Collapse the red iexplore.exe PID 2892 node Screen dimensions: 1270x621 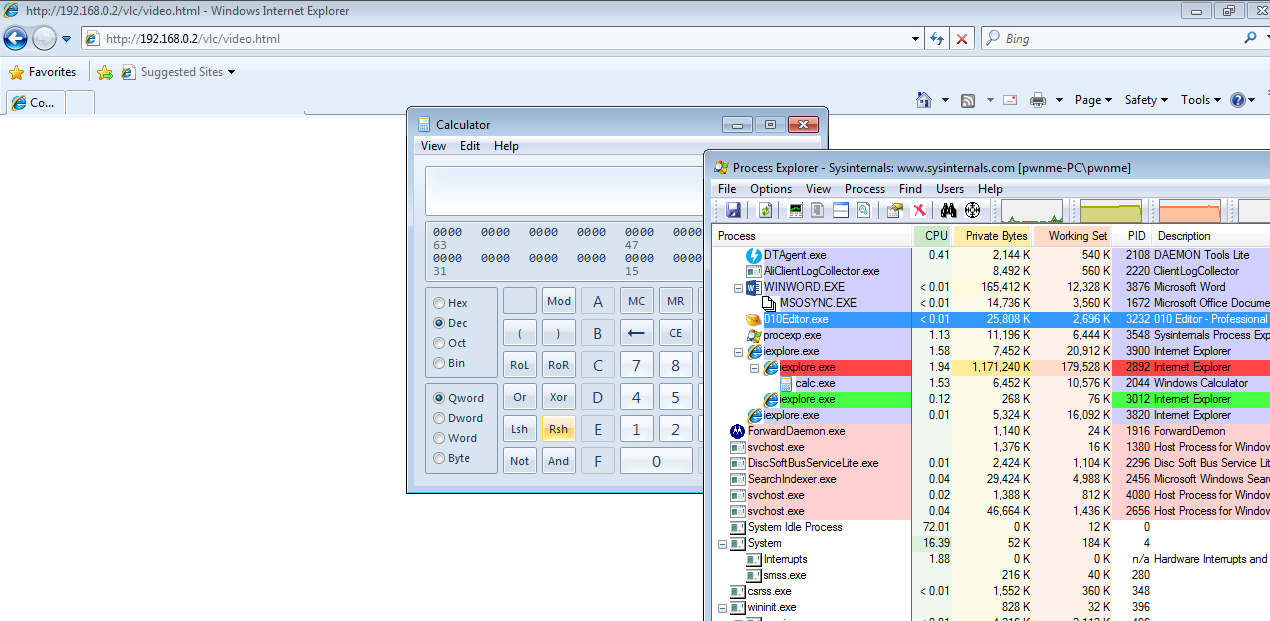(755, 367)
